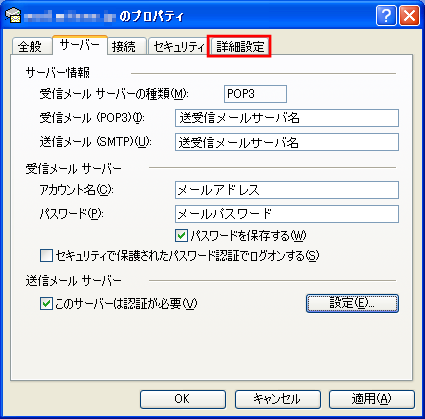Confirm with the OK button
Viewport: 425px width, 419px height.
click(183, 399)
